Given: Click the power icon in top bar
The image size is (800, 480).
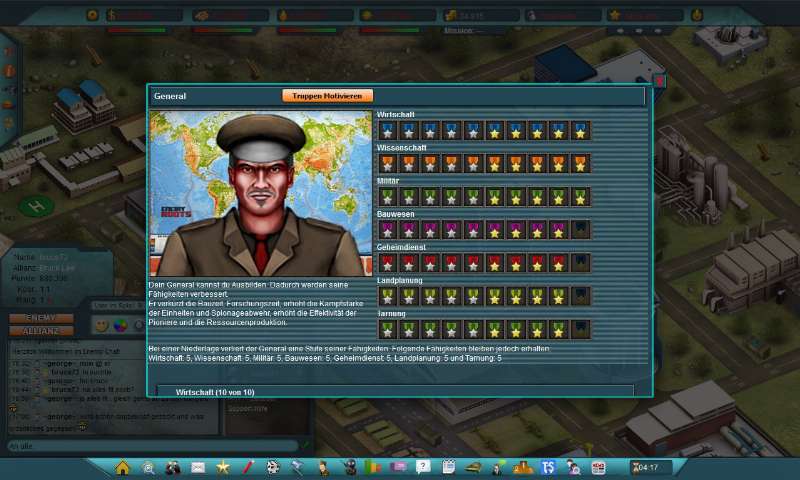Looking at the screenshot, I should [x=697, y=15].
